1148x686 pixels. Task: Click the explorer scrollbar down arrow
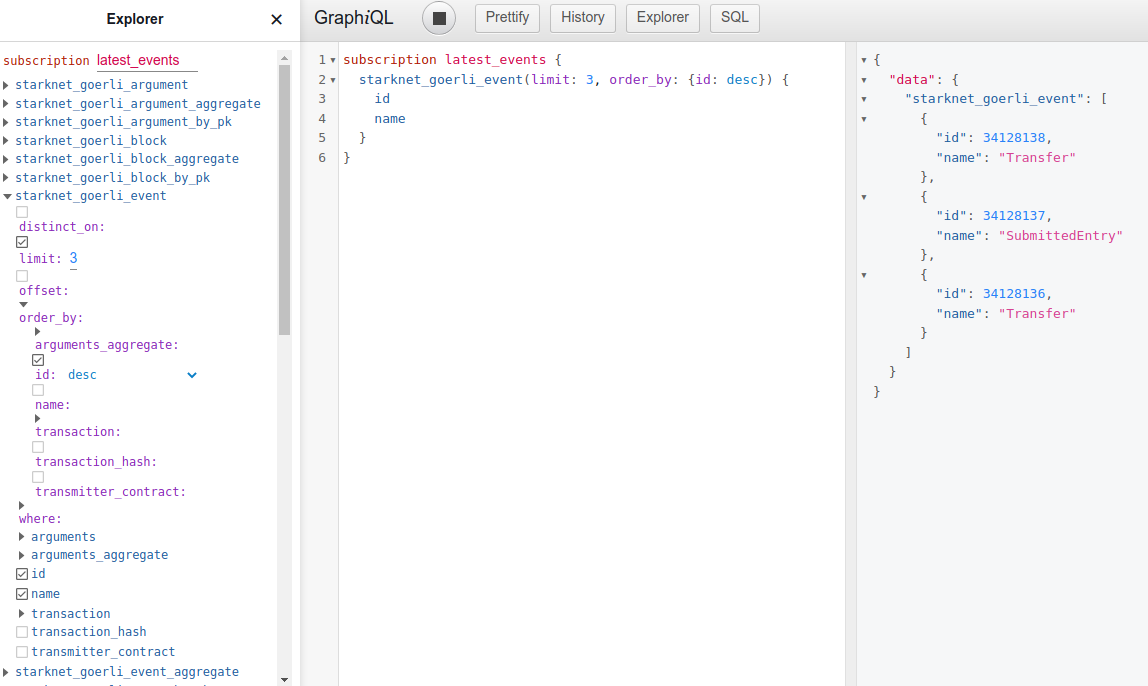(284, 679)
